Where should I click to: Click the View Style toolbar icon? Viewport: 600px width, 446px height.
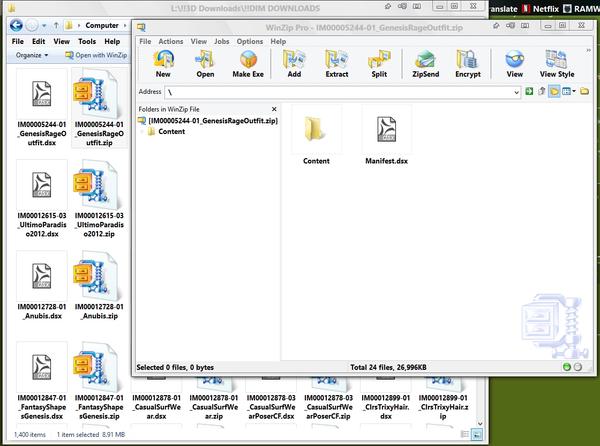pos(557,64)
